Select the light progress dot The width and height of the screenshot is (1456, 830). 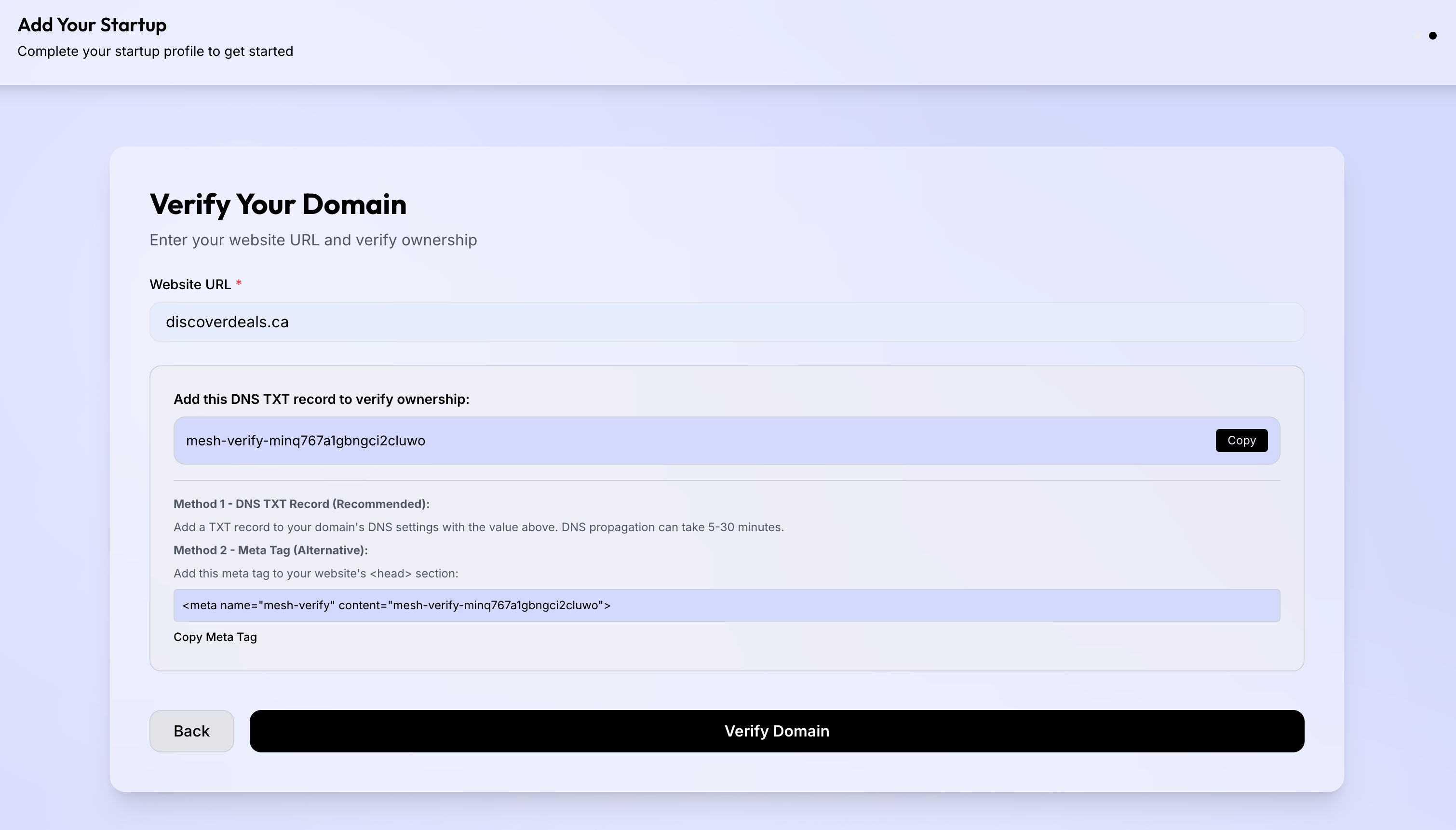click(x=1418, y=35)
